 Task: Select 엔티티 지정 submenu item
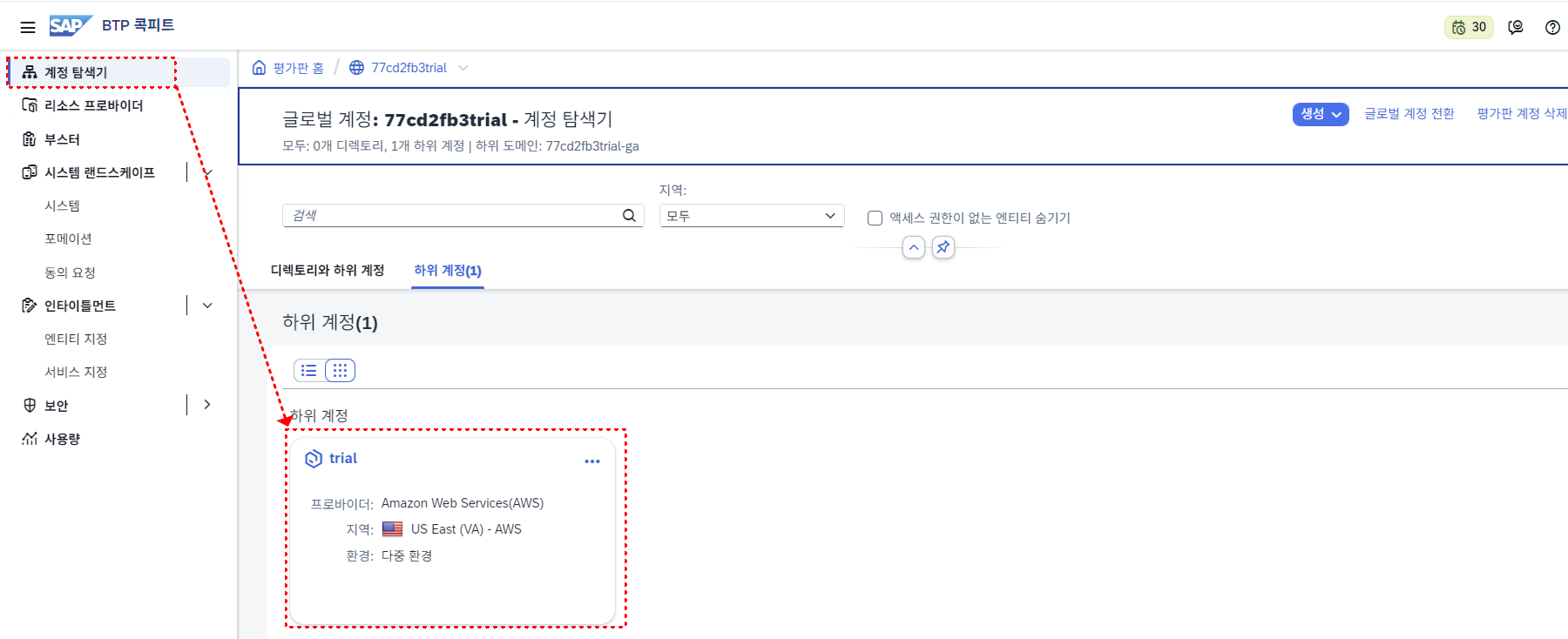(76, 339)
